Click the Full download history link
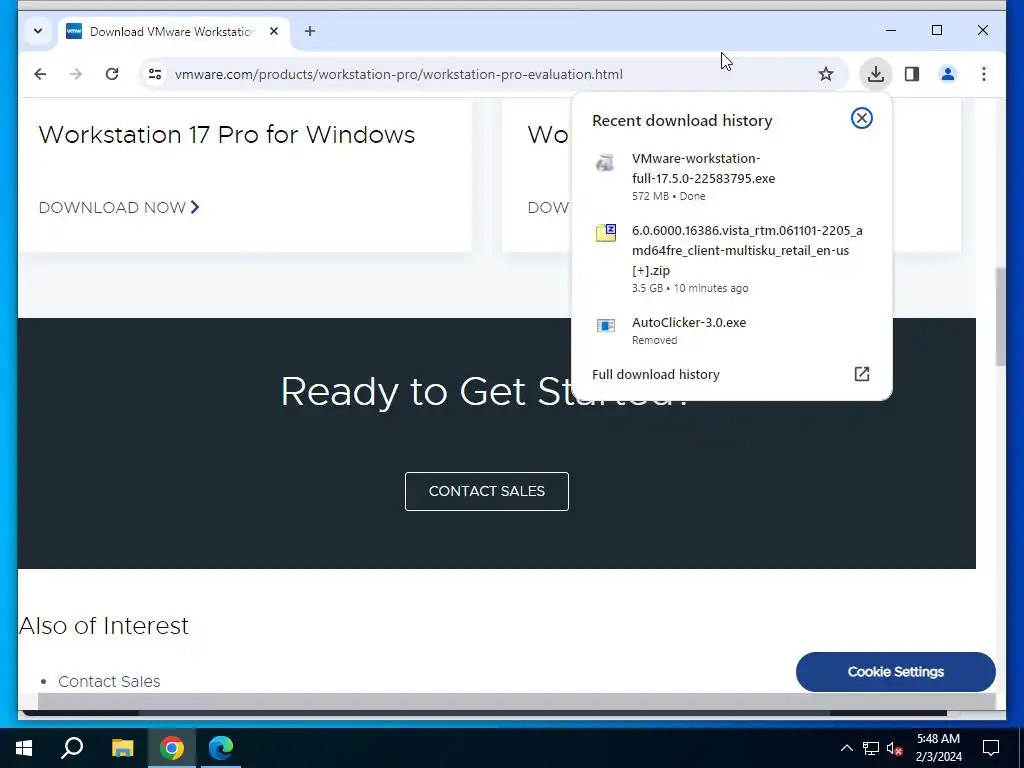 (x=656, y=375)
